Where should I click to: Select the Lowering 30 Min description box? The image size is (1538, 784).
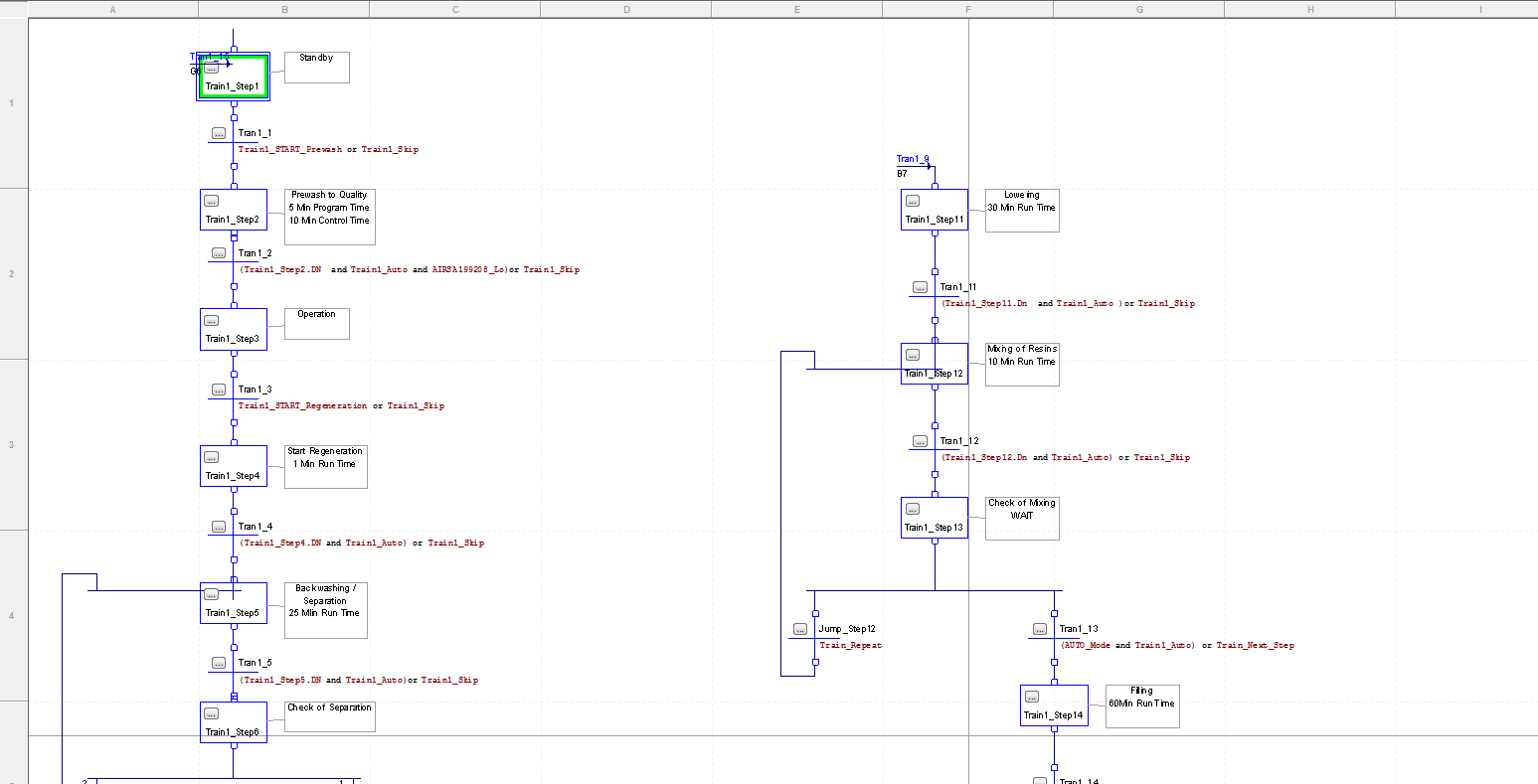[x=1022, y=211]
